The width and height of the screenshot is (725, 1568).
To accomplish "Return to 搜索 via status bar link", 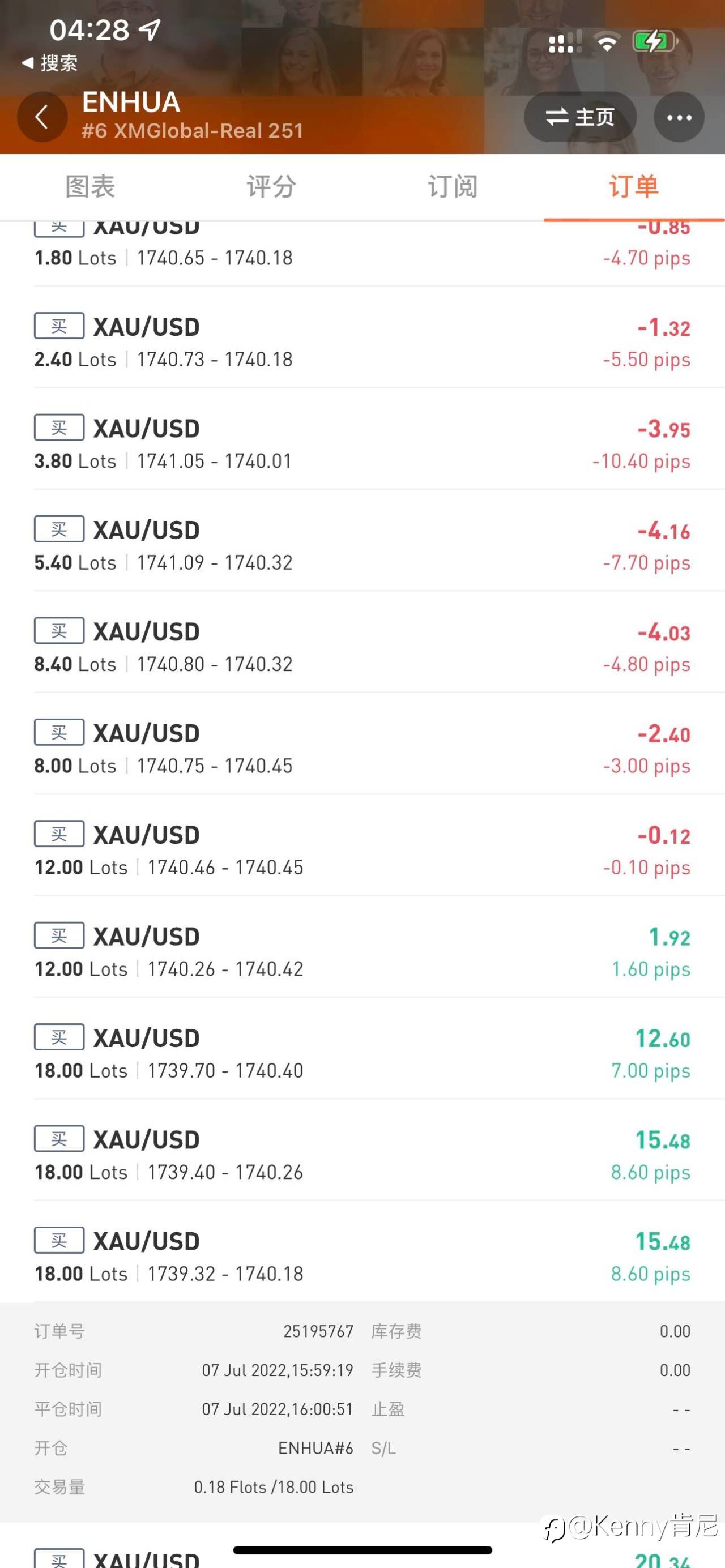I will coord(50,63).
